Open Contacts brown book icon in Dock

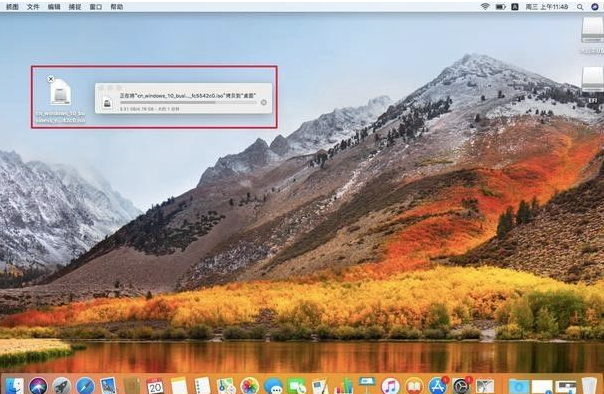pos(132,386)
